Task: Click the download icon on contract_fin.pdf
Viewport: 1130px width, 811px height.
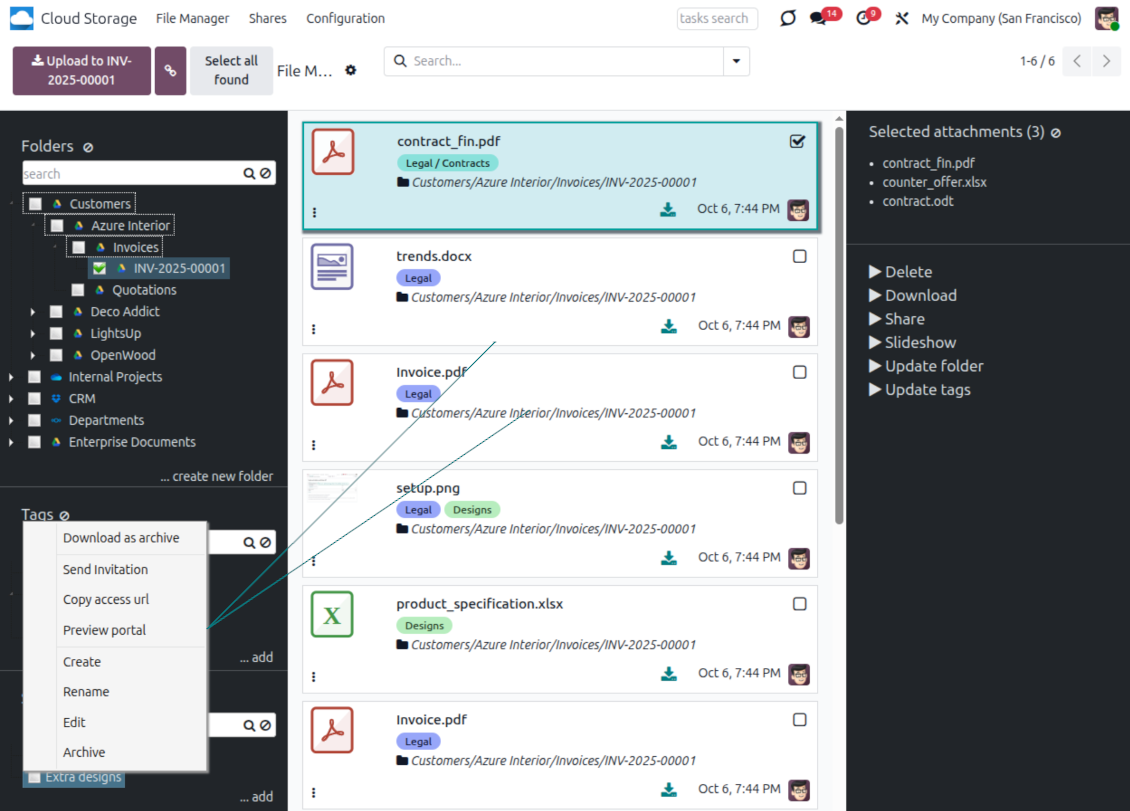Action: [x=668, y=210]
